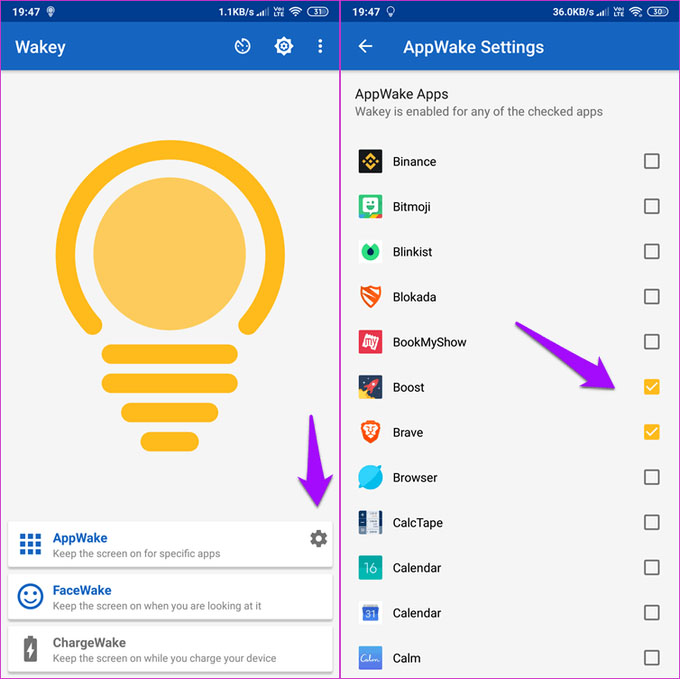Tap the Browser app name
Image resolution: width=680 pixels, height=679 pixels.
point(415,477)
